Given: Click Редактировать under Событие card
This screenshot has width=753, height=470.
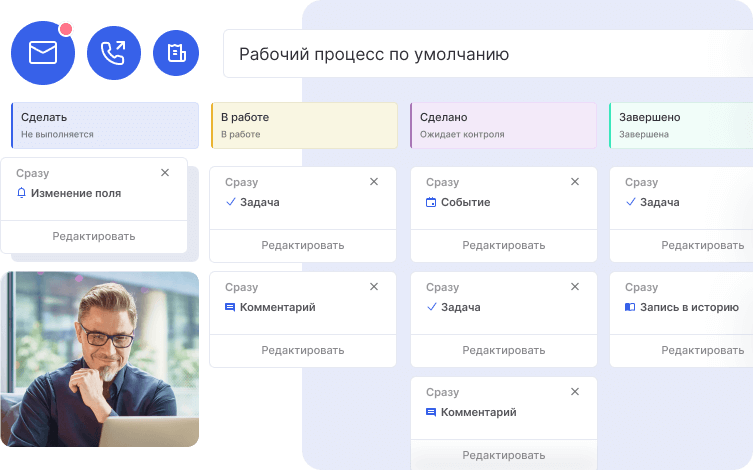Looking at the screenshot, I should (504, 245).
